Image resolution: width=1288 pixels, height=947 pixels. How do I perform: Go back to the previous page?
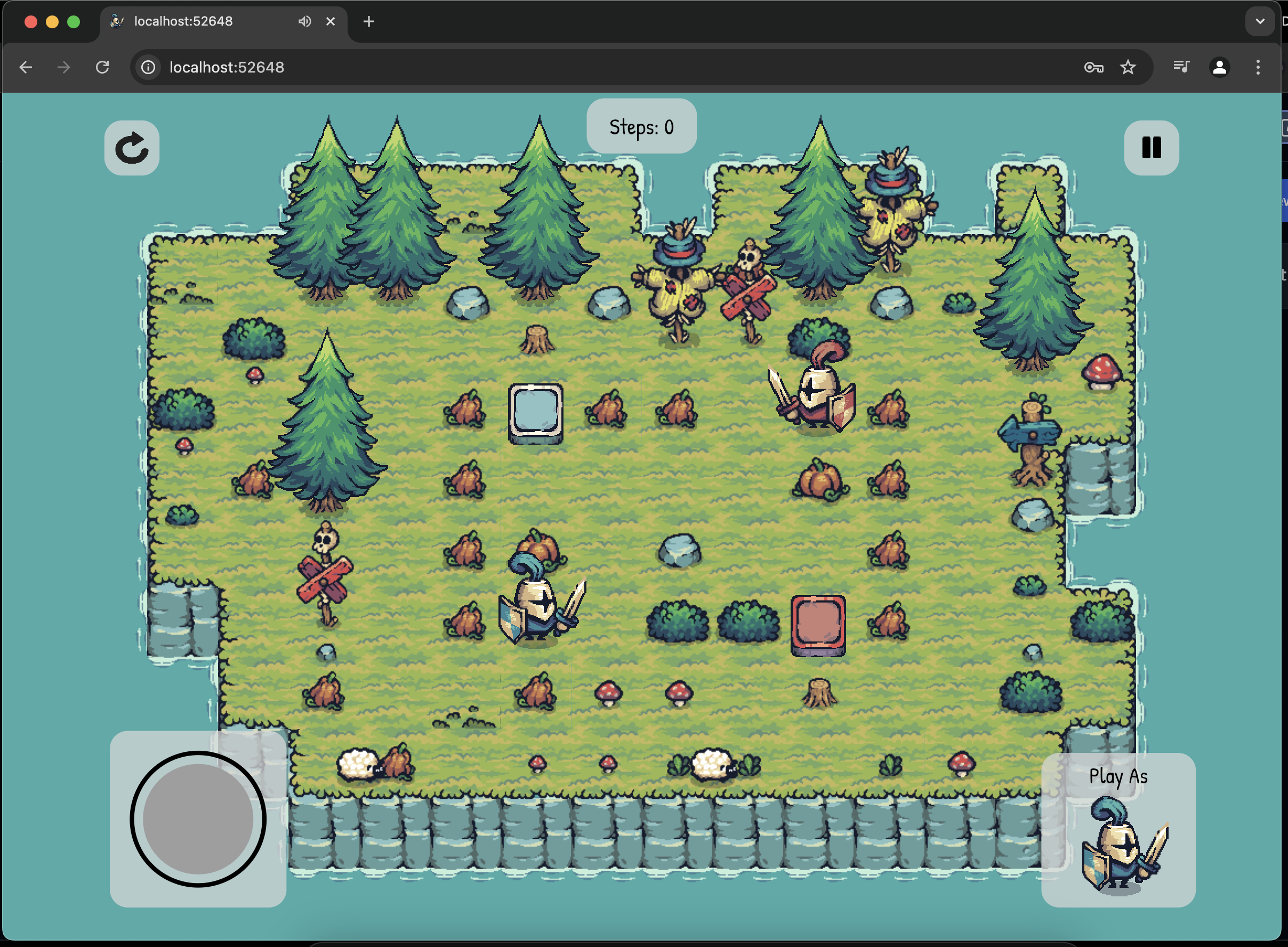click(x=26, y=67)
